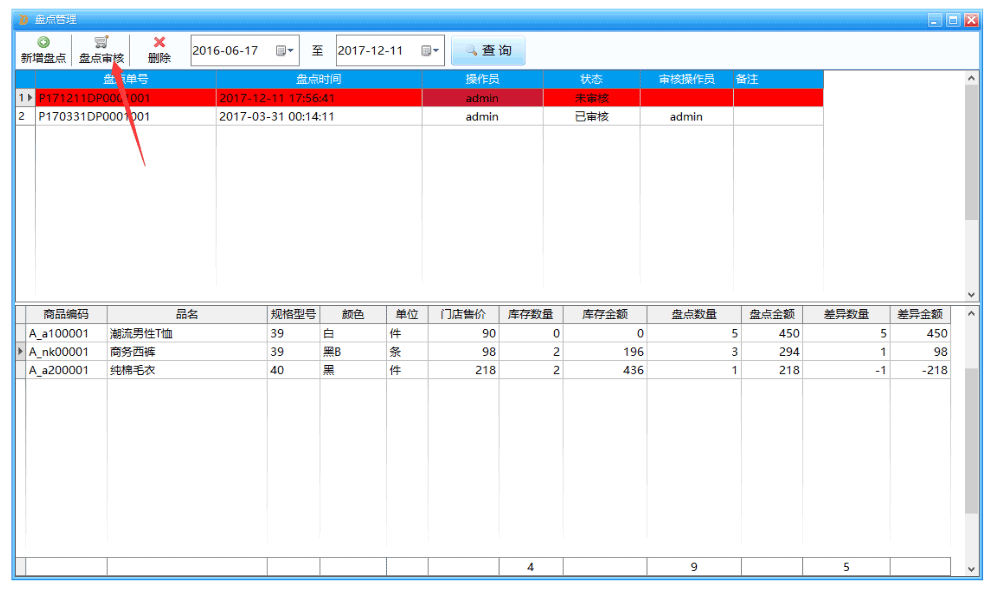Click the 颜色 column header
The height and width of the screenshot is (600, 1000).
(353, 314)
